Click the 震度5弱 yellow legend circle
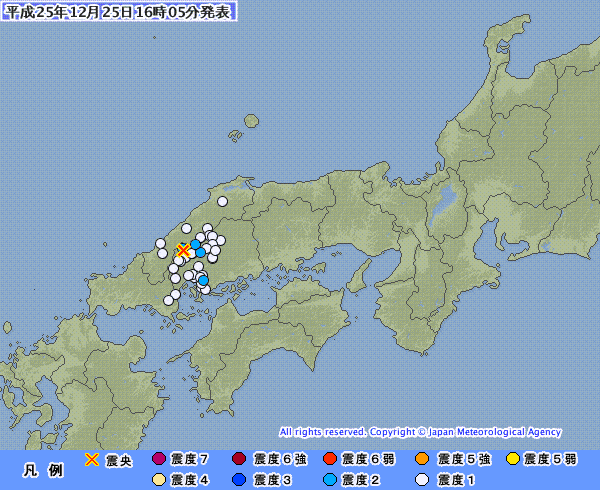Screen dimensions: 600x490 [x=513, y=459]
